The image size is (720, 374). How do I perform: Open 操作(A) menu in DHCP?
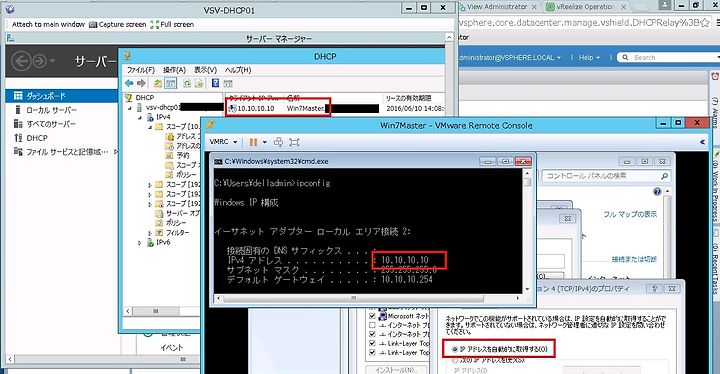point(174,70)
